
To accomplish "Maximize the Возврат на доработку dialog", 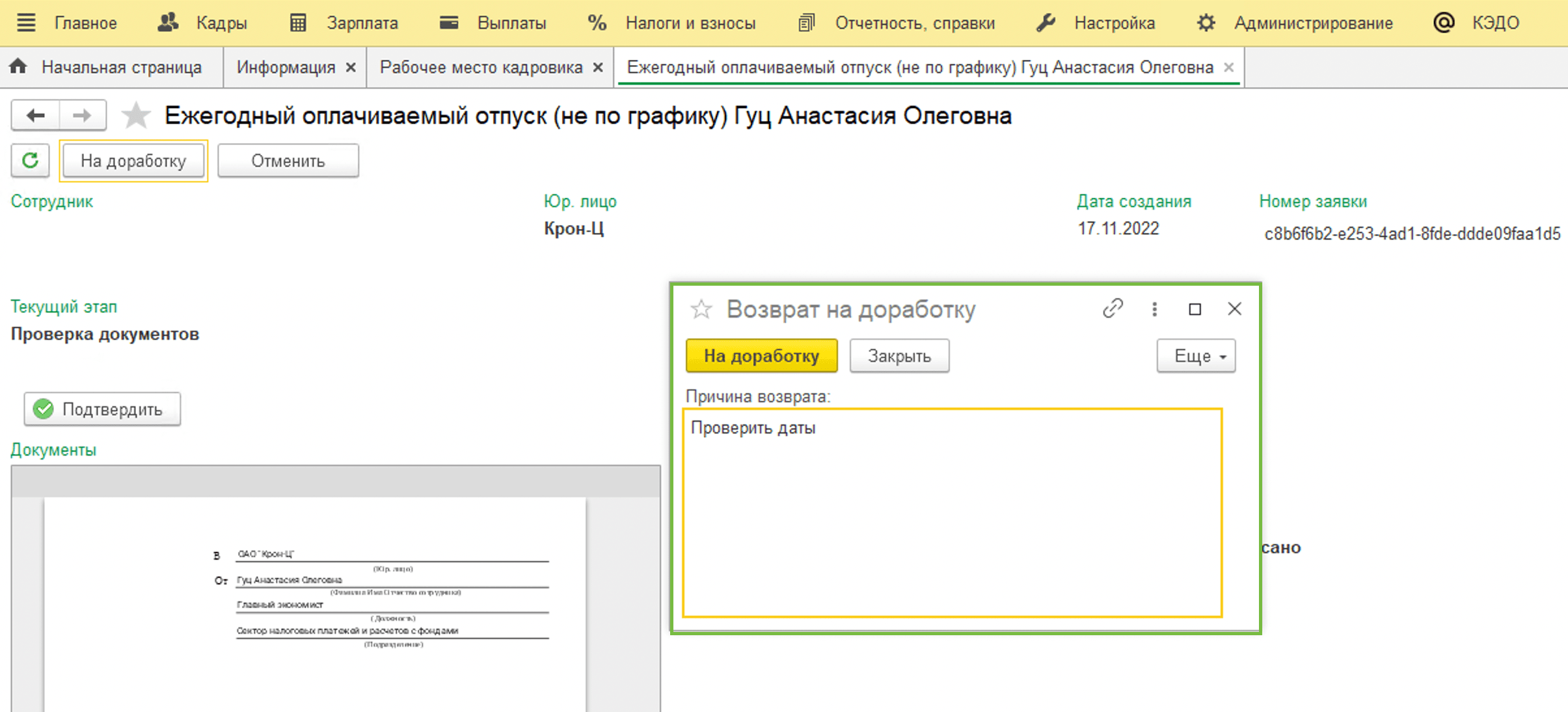I will (1195, 309).
